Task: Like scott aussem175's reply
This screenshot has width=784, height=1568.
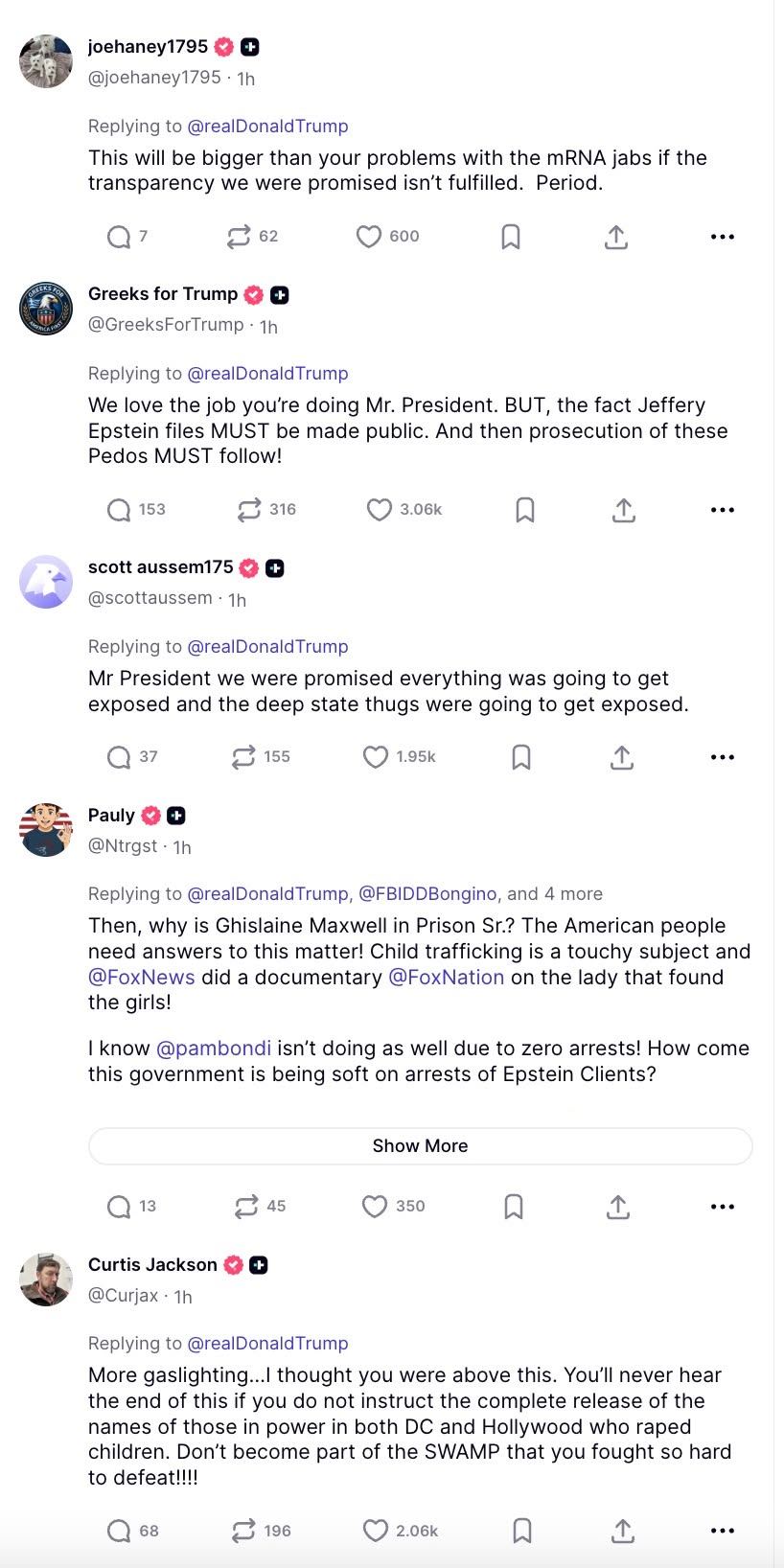Action: point(376,757)
